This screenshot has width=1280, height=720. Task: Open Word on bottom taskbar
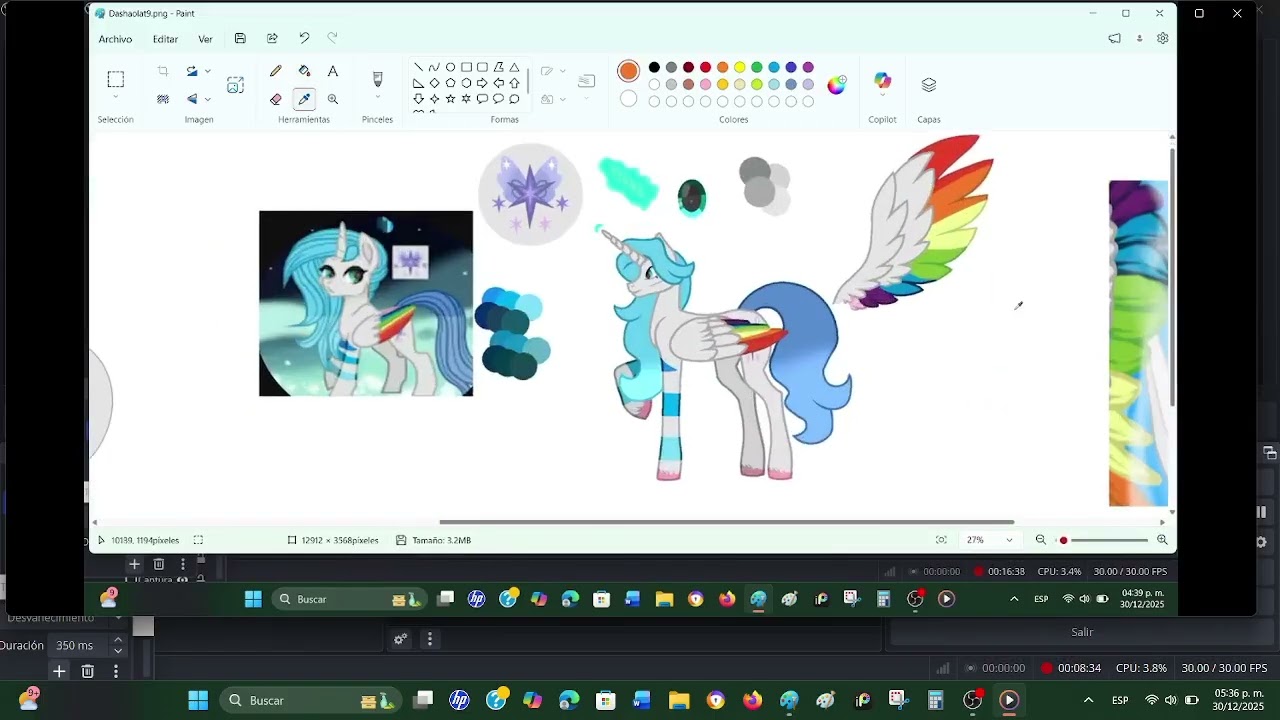pyautogui.click(x=641, y=700)
